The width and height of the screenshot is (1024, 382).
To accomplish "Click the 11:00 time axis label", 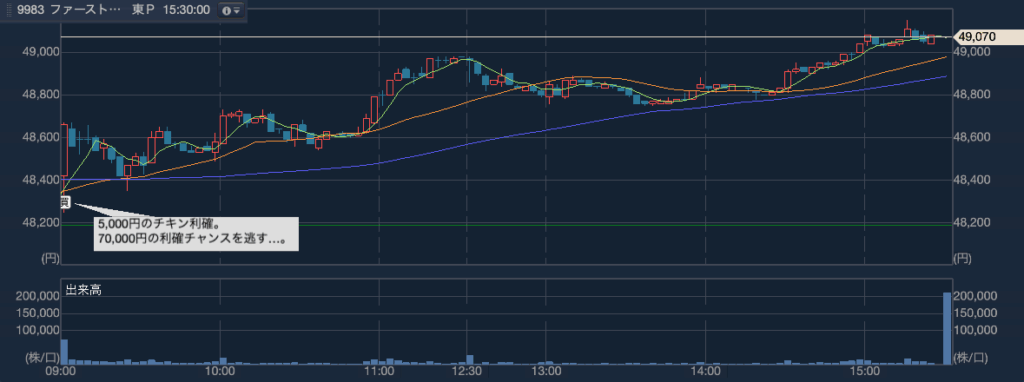I will pyautogui.click(x=378, y=372).
